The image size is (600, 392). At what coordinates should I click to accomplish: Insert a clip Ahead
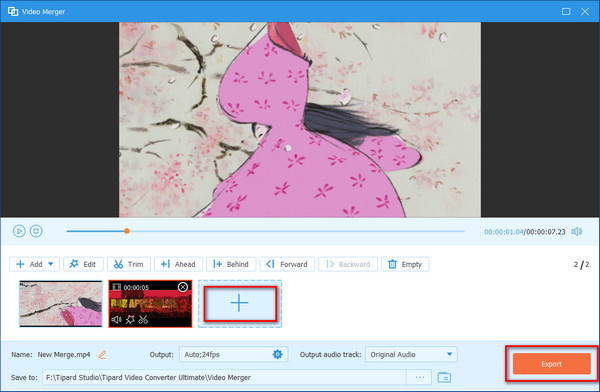(178, 264)
